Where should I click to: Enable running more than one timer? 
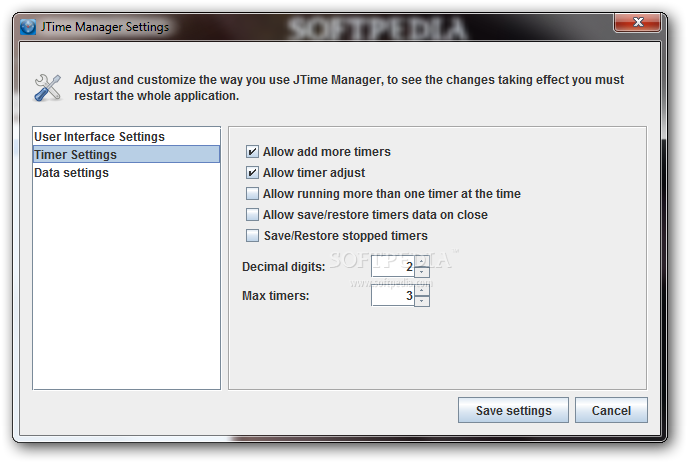pyautogui.click(x=252, y=194)
